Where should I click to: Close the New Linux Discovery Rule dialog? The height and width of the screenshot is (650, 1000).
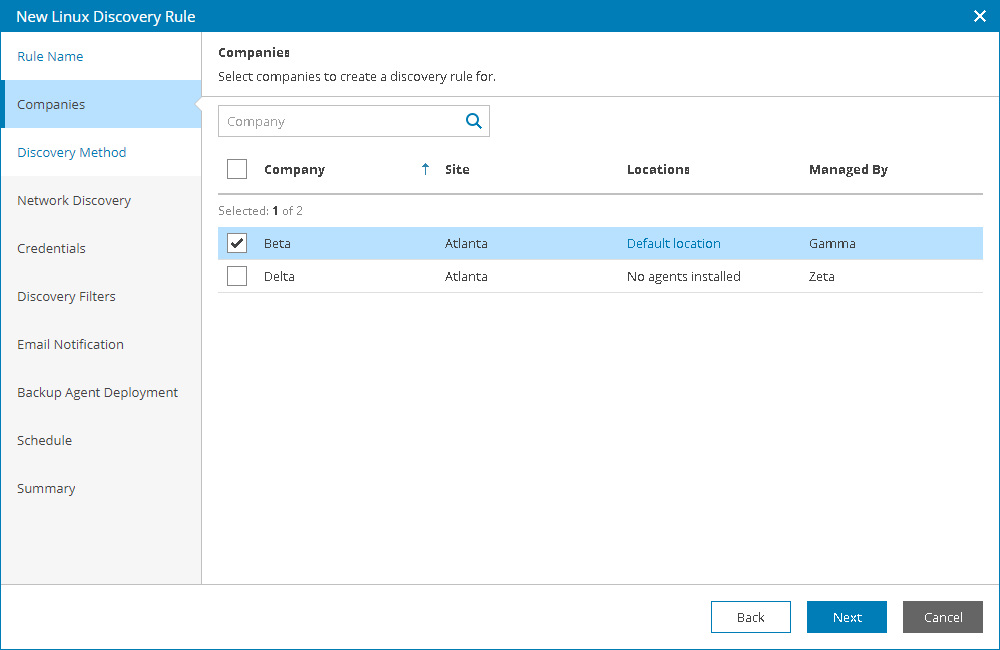980,16
